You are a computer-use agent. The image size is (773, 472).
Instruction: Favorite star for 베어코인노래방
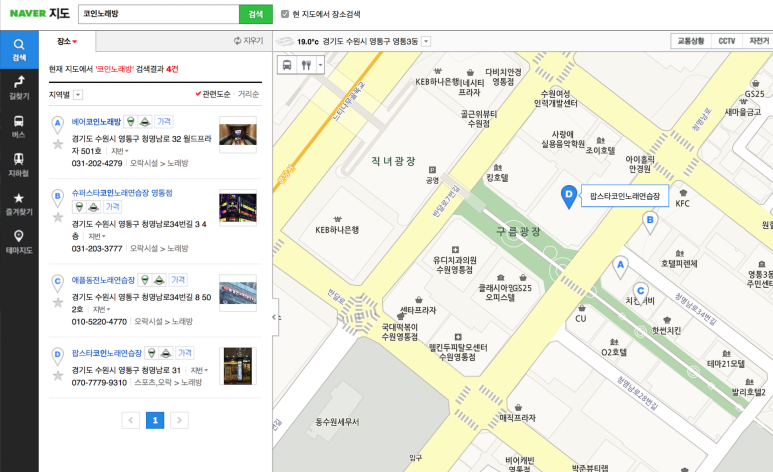pyautogui.click(x=58, y=144)
